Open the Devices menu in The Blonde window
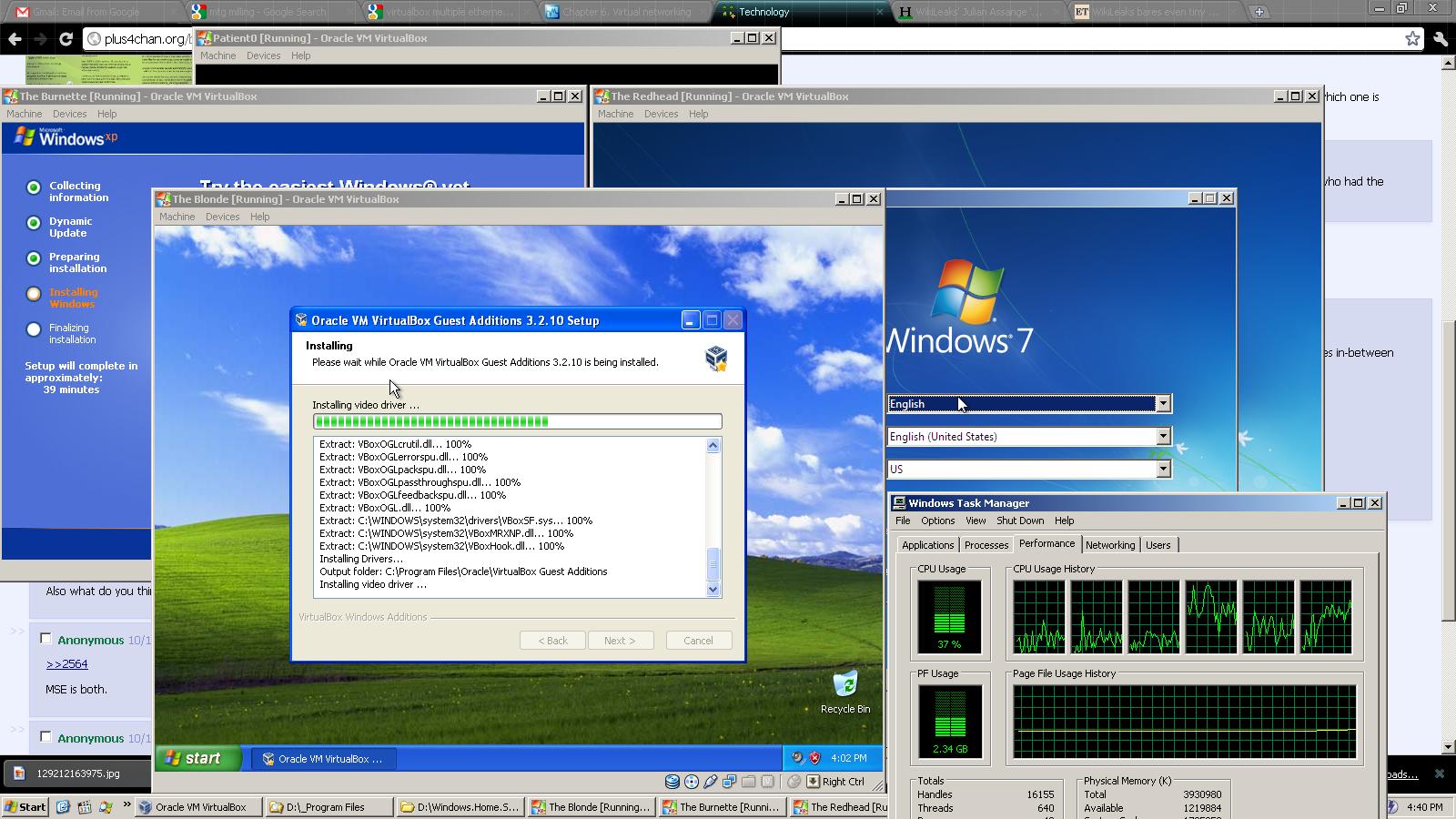This screenshot has width=1456, height=819. 222,217
